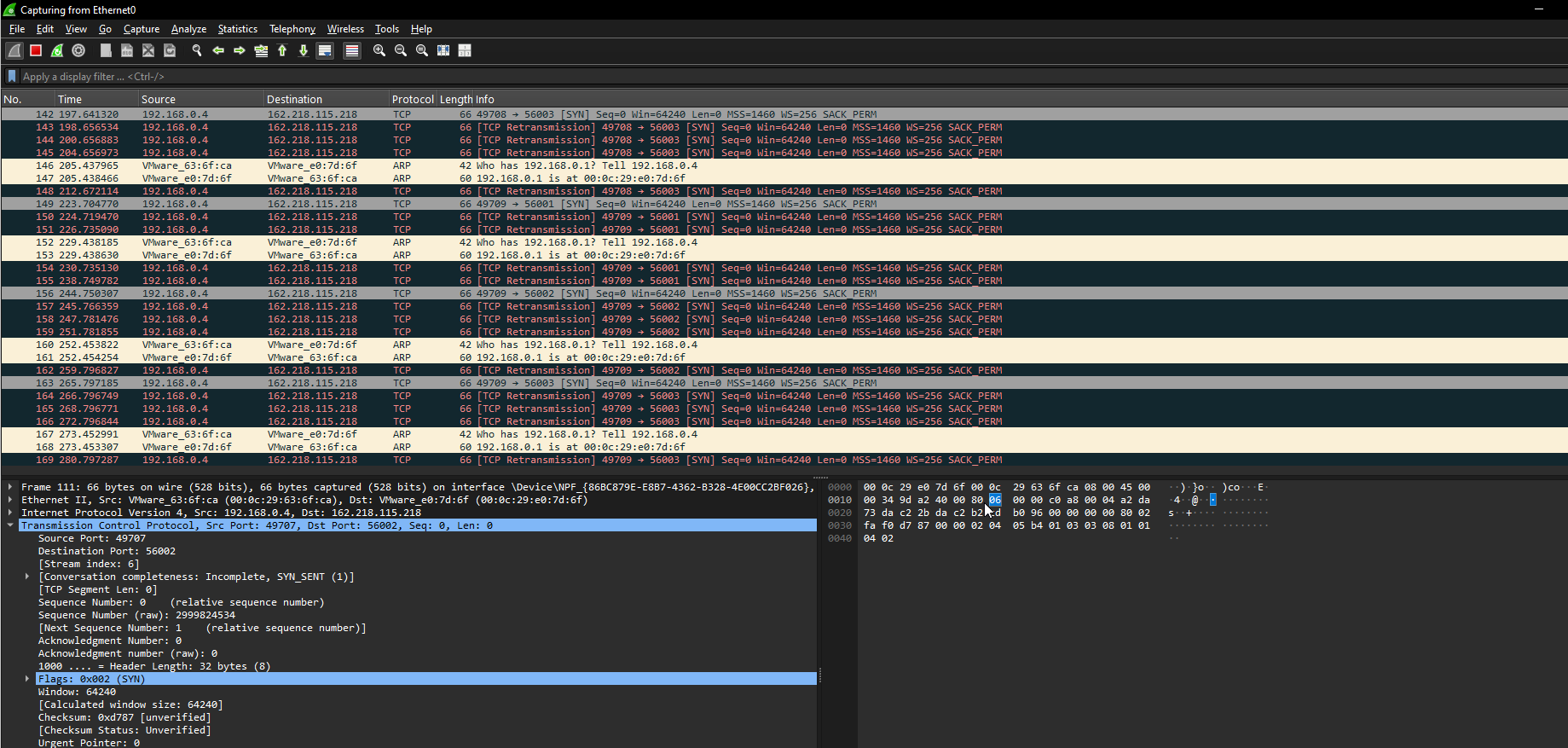This screenshot has height=748, width=1568.
Task: Toggle packet list colorization
Action: pos(351,51)
